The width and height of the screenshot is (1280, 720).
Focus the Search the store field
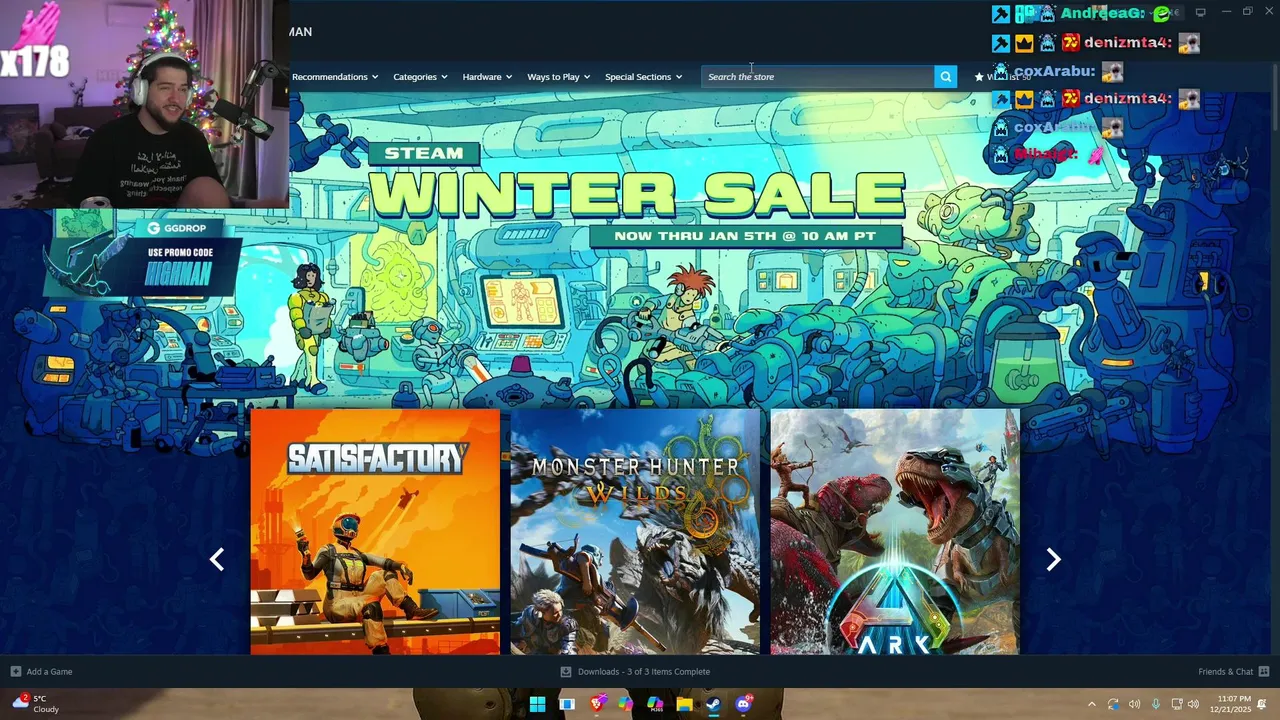(x=818, y=77)
